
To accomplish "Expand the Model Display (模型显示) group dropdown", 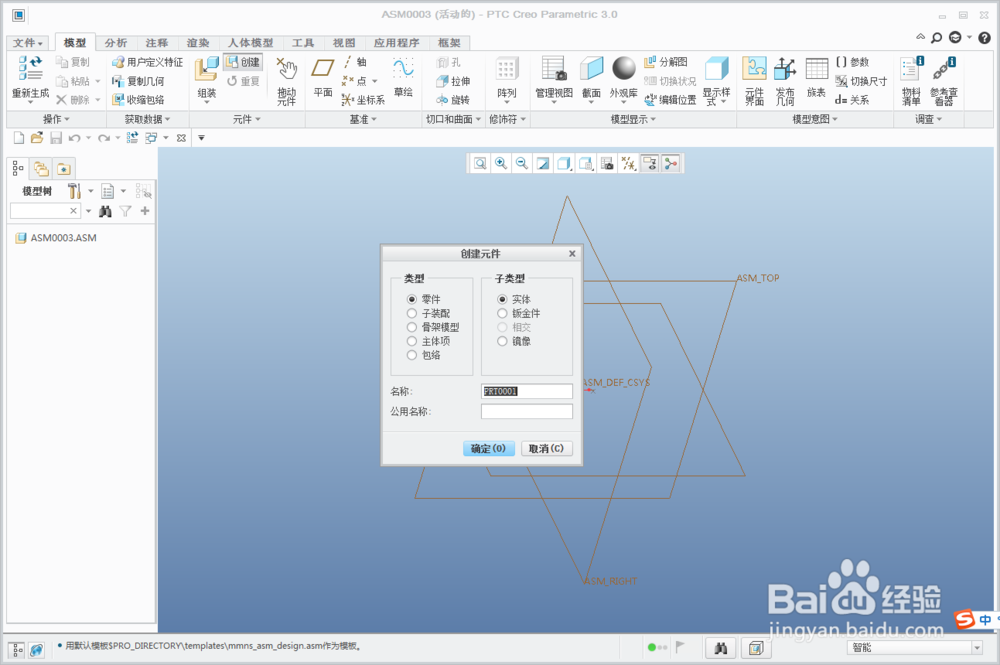I will coord(633,119).
